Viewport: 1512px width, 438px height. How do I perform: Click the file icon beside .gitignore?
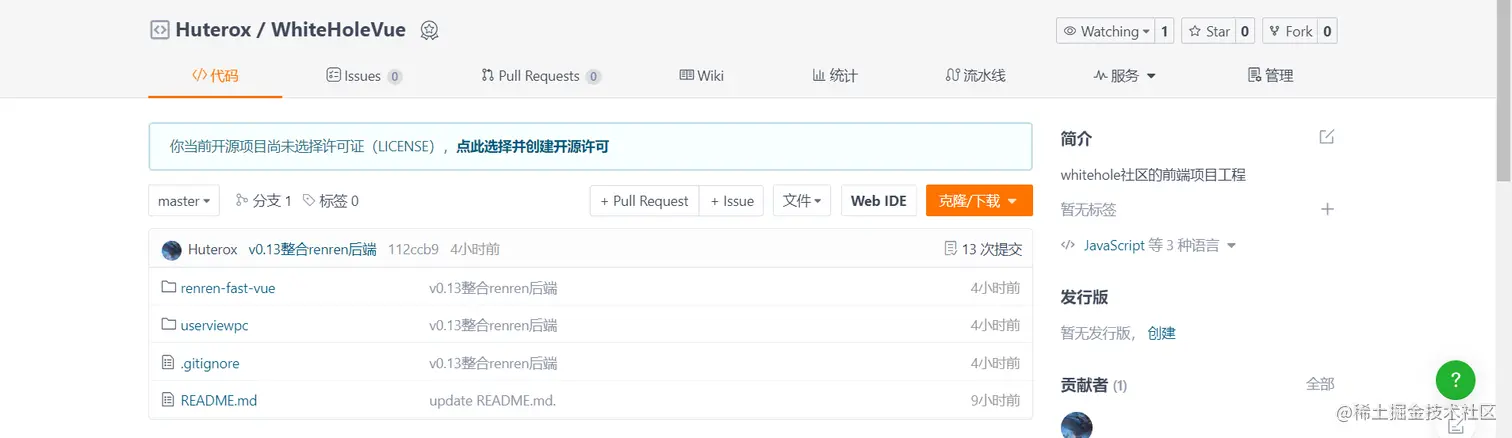168,362
